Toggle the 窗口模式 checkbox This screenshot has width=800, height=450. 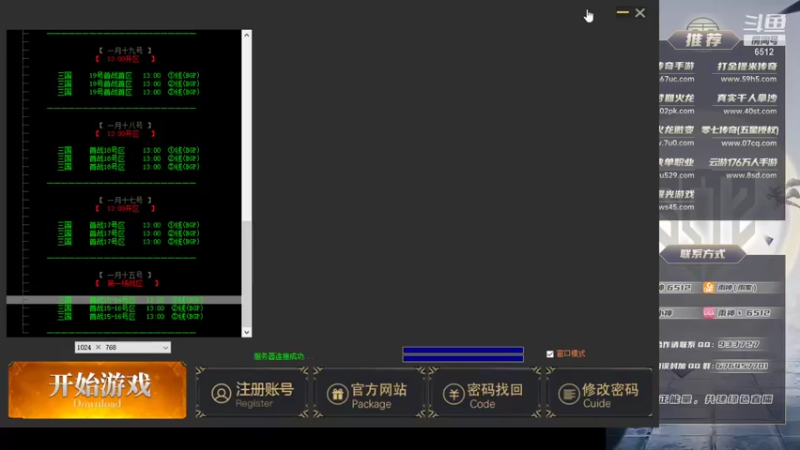pos(549,354)
